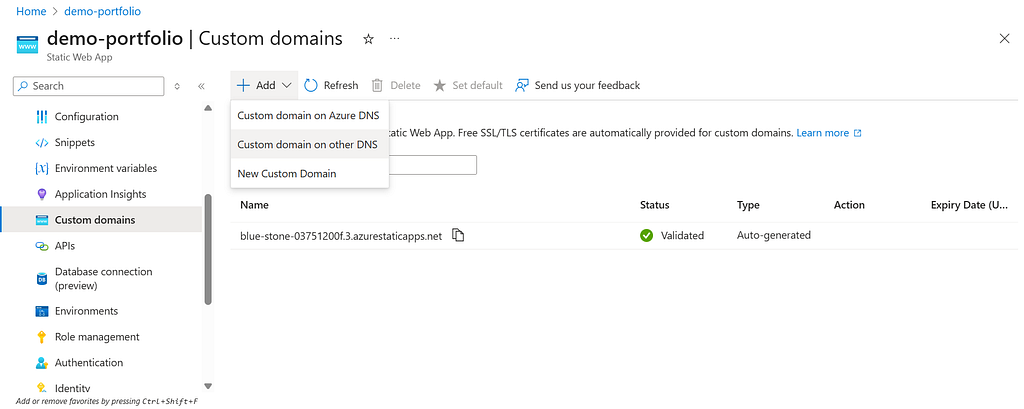Click the Home breadcrumb link
This screenshot has width=1024, height=409.
click(x=31, y=11)
